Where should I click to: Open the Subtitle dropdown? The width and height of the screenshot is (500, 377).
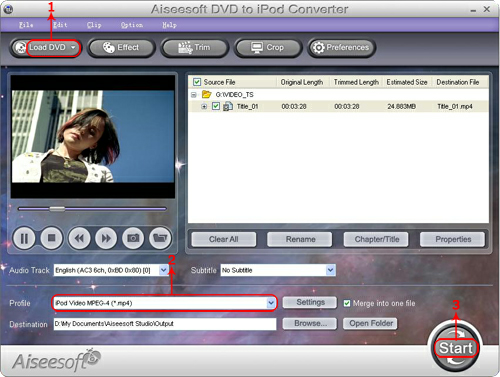point(330,270)
